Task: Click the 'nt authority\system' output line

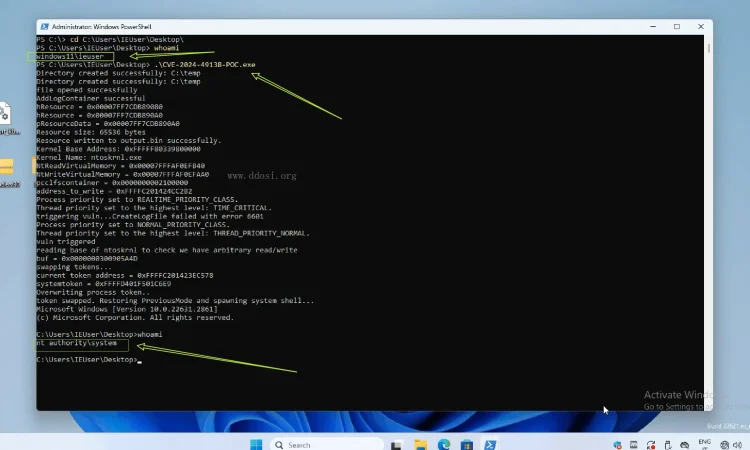Action: pyautogui.click(x=77, y=343)
